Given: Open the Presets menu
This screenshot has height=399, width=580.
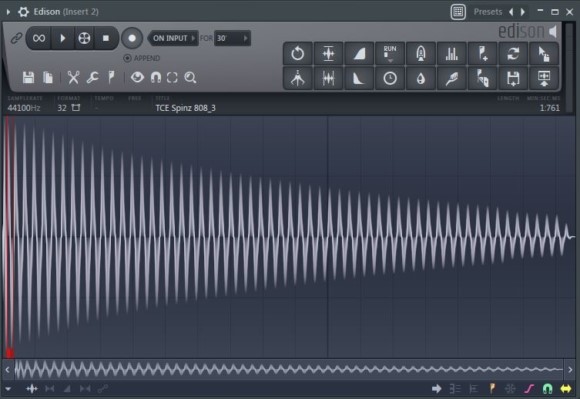Looking at the screenshot, I should pos(488,12).
